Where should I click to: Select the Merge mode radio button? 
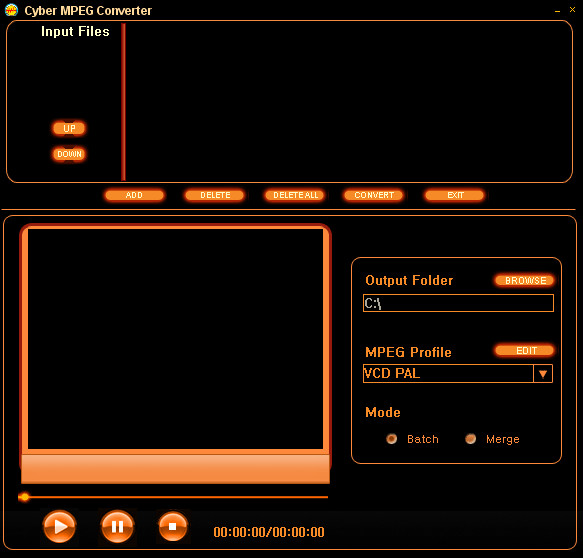pos(471,439)
